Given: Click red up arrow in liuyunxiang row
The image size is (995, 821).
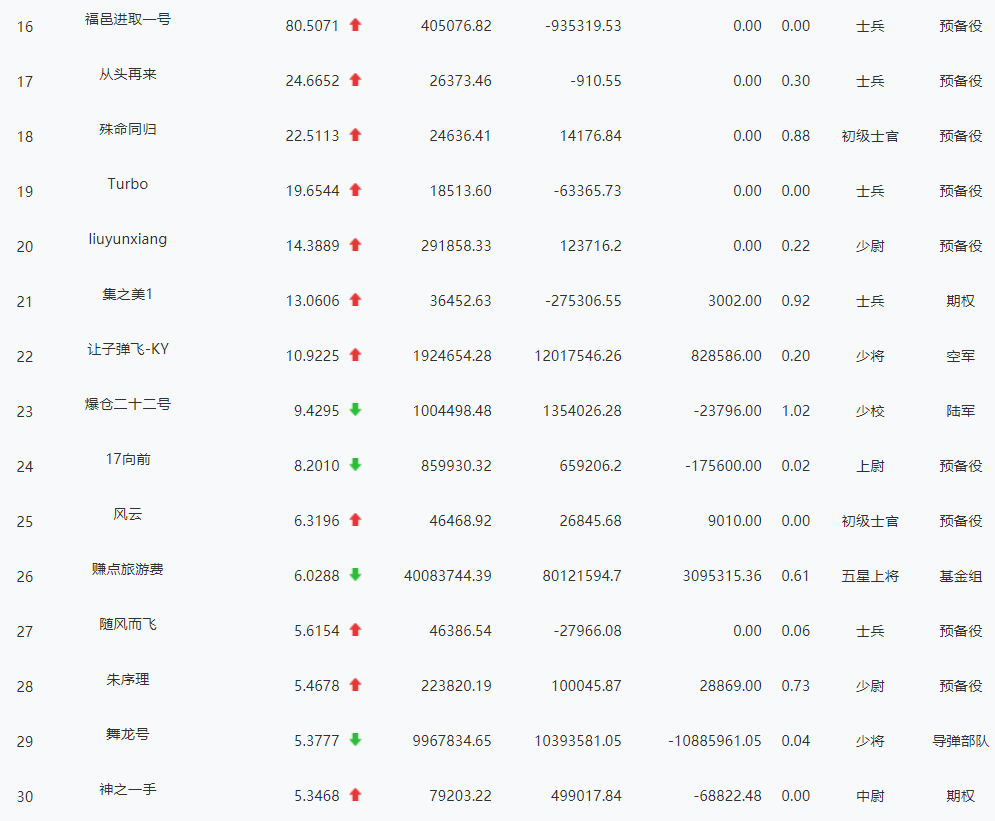Looking at the screenshot, I should [x=355, y=245].
